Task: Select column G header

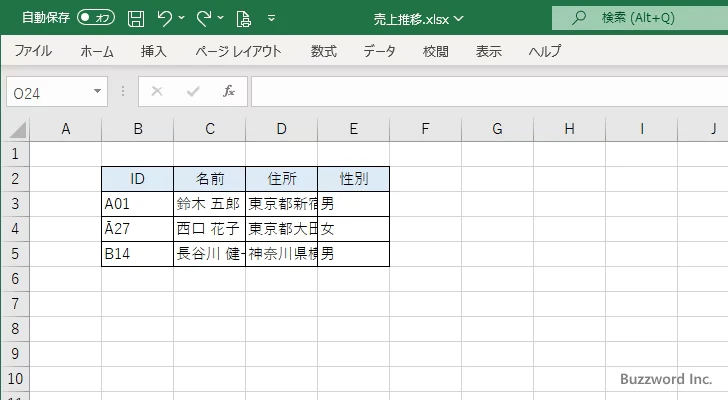Action: click(x=497, y=129)
